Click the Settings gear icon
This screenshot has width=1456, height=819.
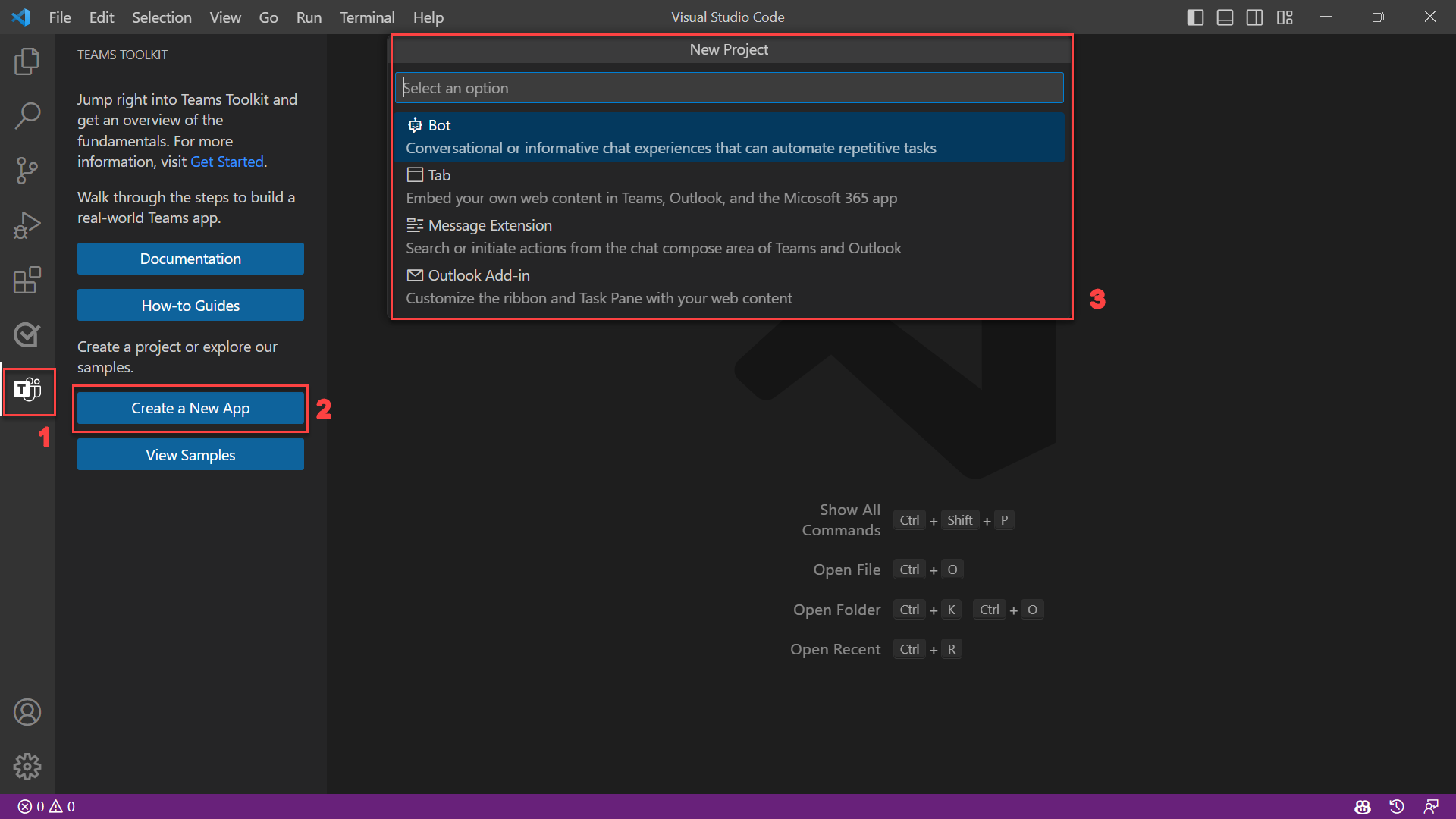pyautogui.click(x=27, y=766)
